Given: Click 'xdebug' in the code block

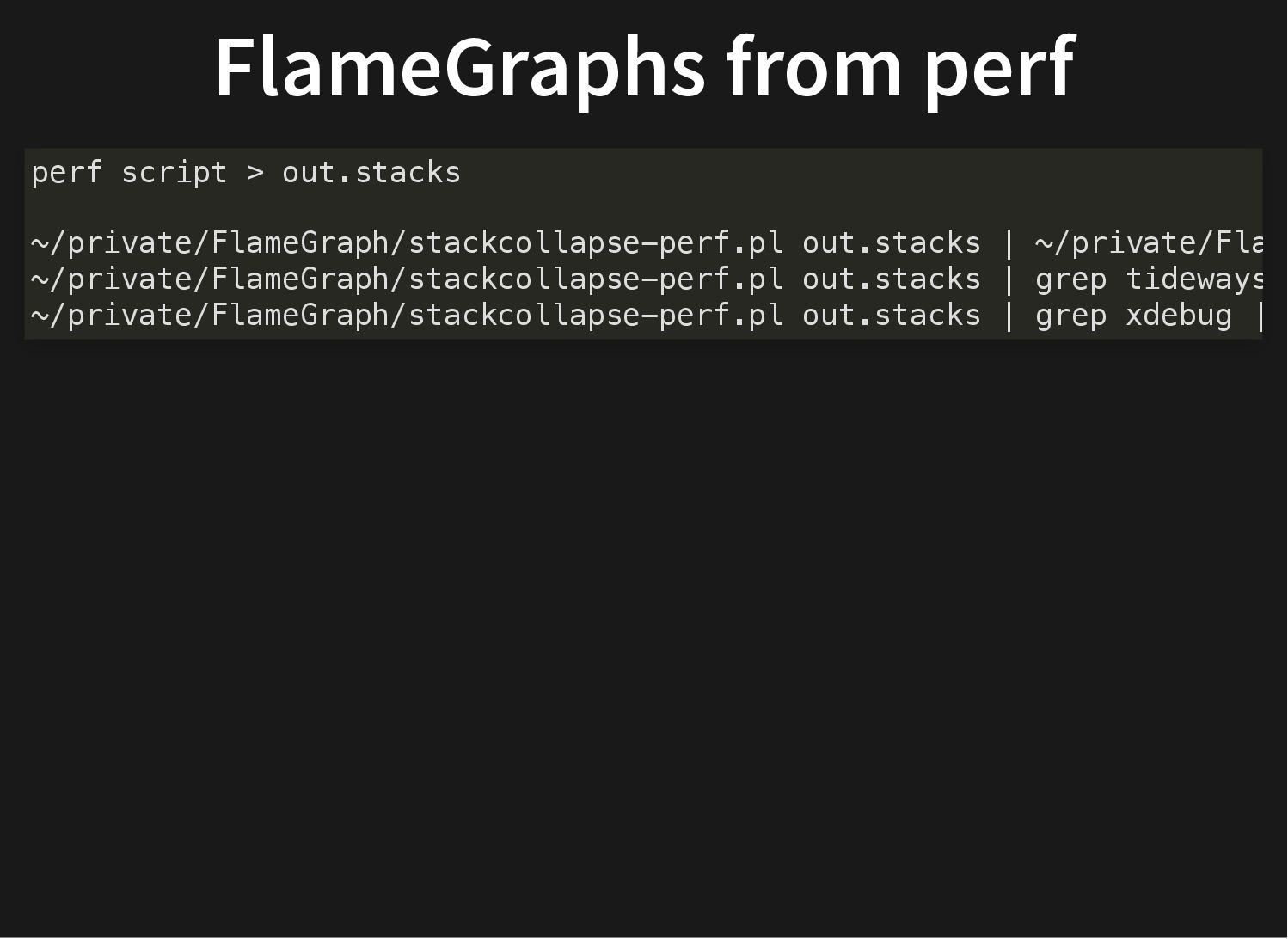Looking at the screenshot, I should click(x=1179, y=315).
